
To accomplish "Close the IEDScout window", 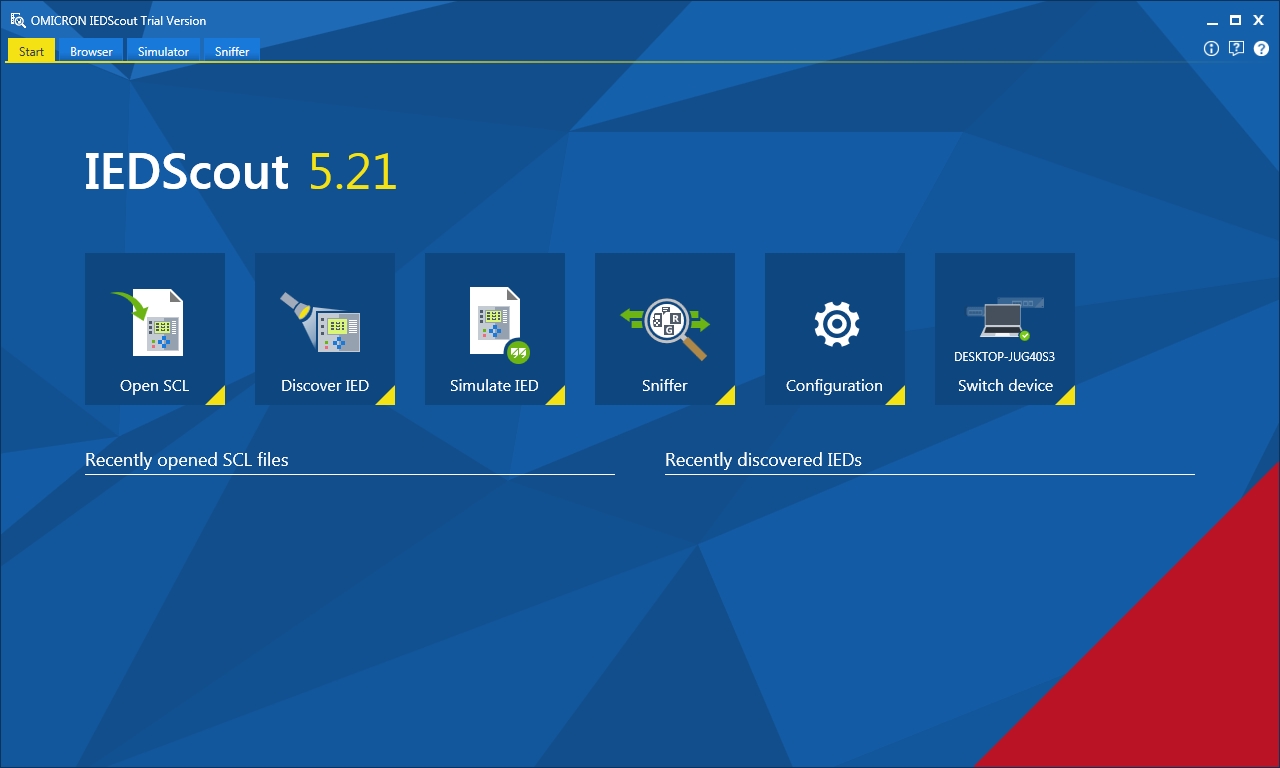I will (1259, 20).
